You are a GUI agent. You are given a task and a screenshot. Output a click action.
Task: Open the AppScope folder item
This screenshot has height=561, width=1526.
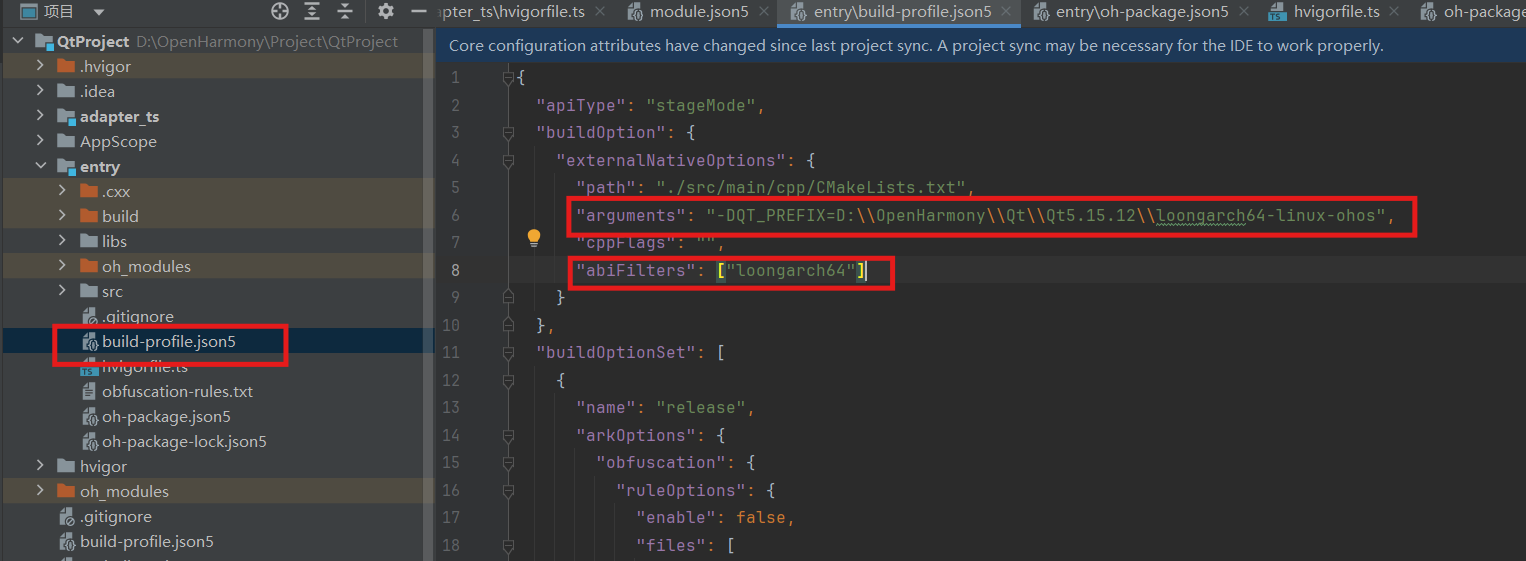click(x=118, y=141)
